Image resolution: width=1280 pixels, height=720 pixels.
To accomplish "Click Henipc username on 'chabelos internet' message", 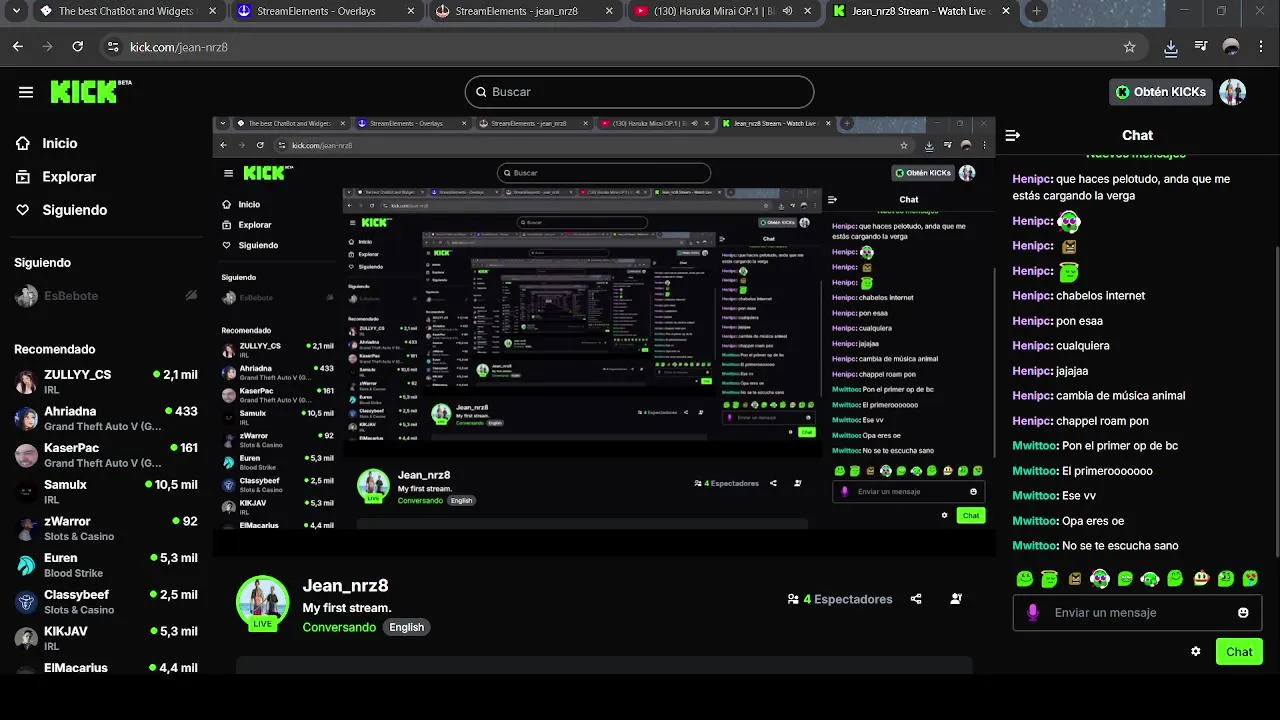I will pyautogui.click(x=1032, y=296).
